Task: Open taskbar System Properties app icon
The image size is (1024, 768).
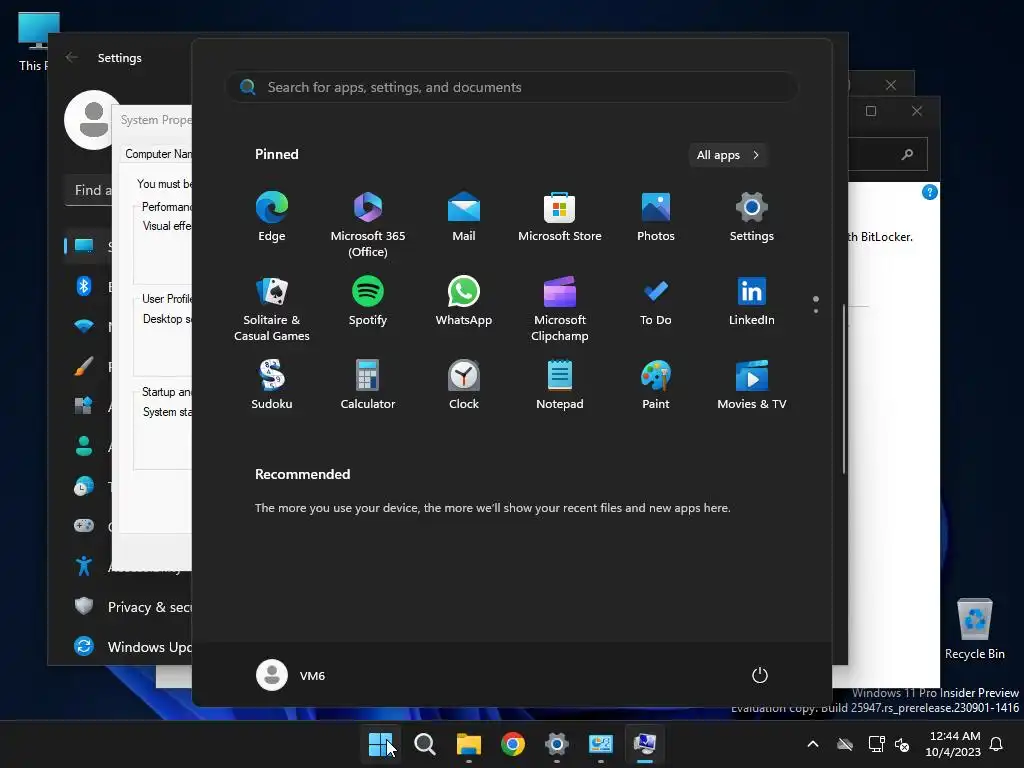Action: pyautogui.click(x=645, y=744)
